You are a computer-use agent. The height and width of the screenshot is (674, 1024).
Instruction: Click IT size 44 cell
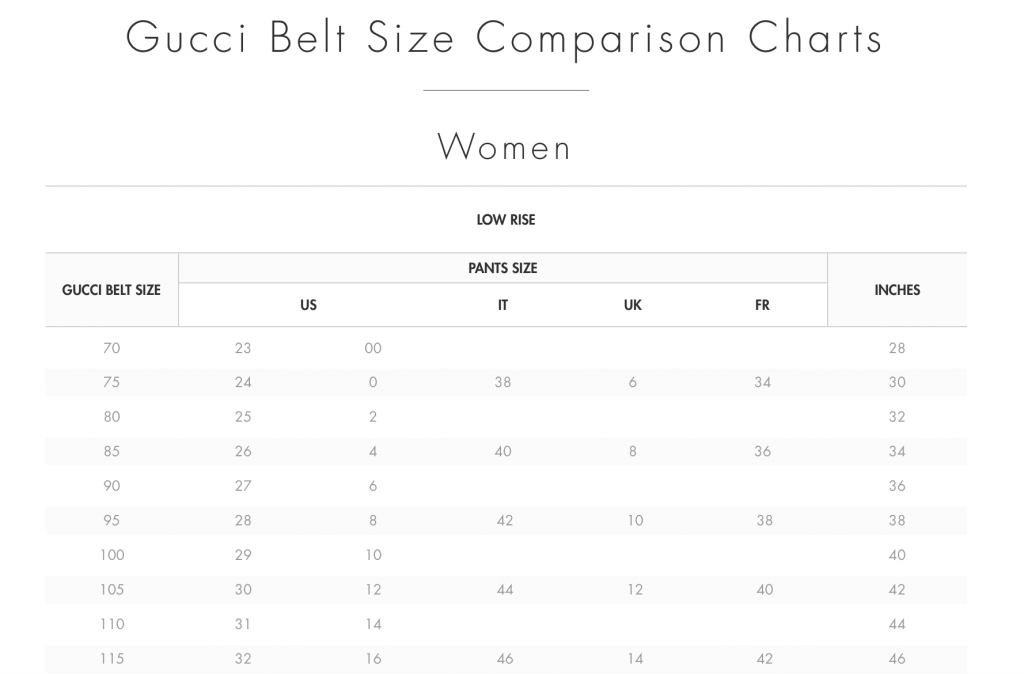pyautogui.click(x=504, y=590)
